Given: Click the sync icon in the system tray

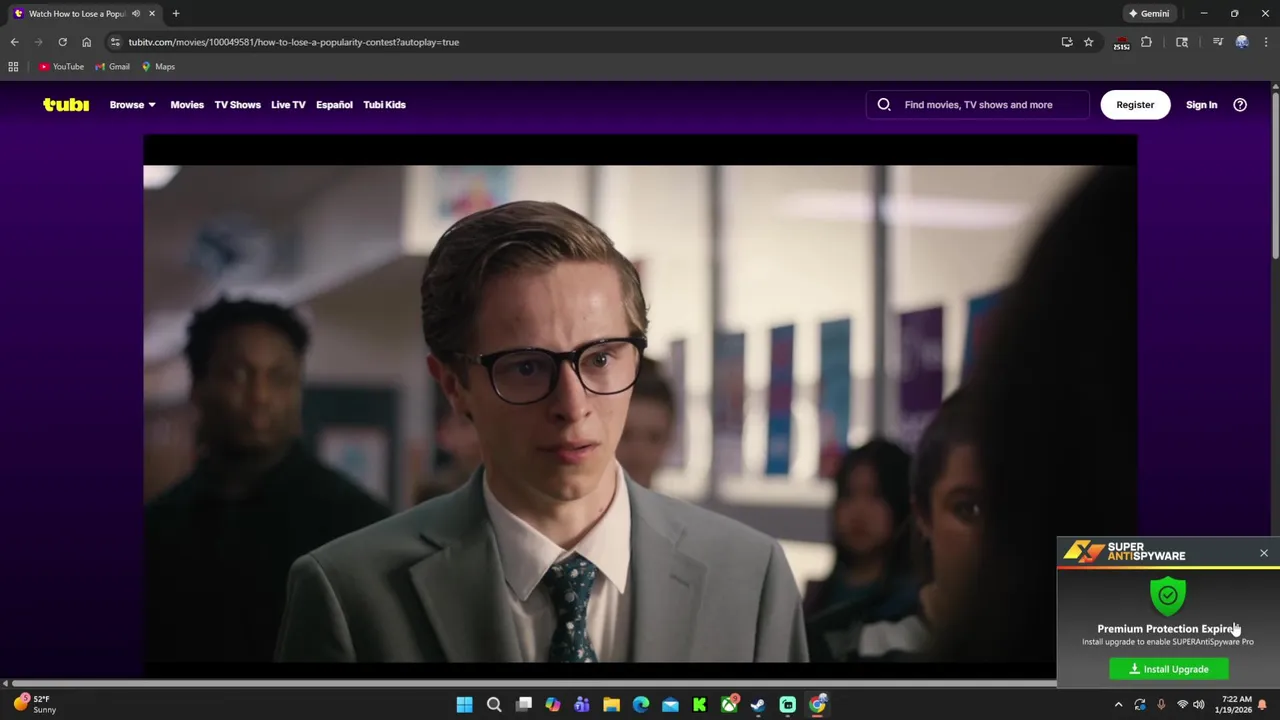Looking at the screenshot, I should point(1140,705).
